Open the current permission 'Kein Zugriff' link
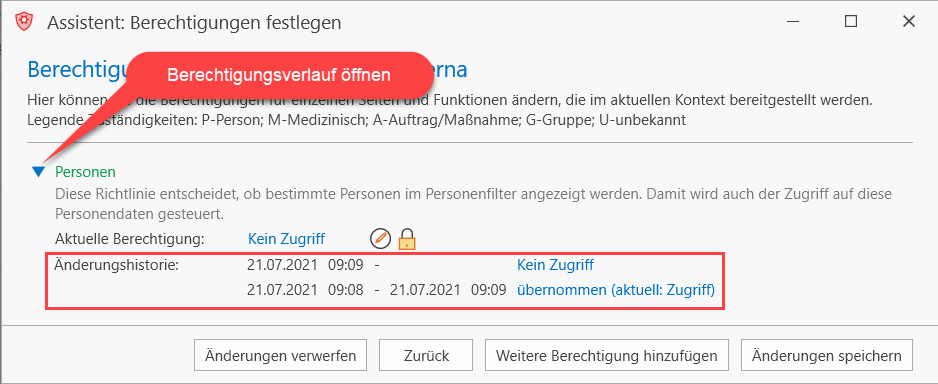This screenshot has width=938, height=384. [286, 239]
